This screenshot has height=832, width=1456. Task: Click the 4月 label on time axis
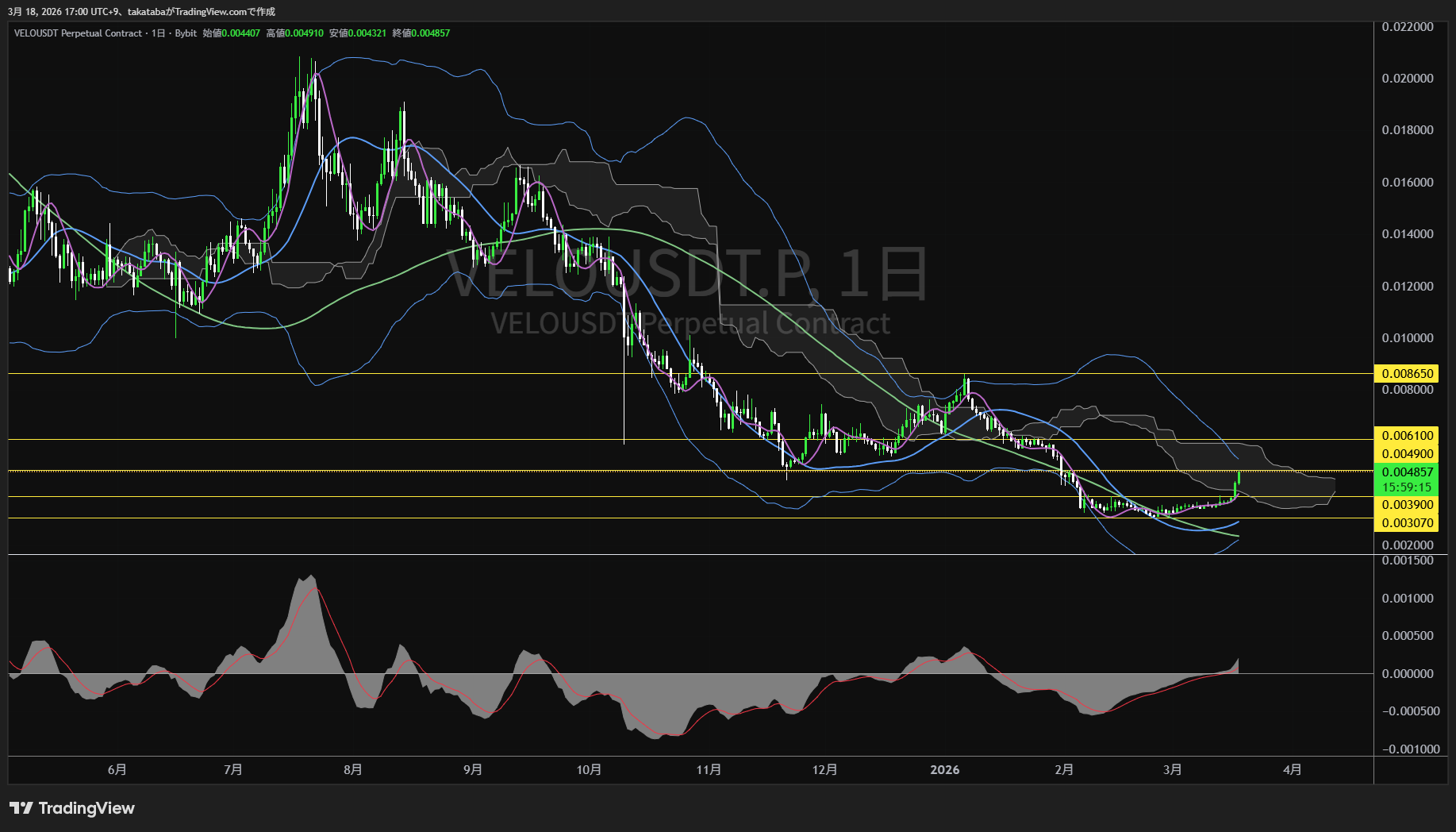[1292, 769]
